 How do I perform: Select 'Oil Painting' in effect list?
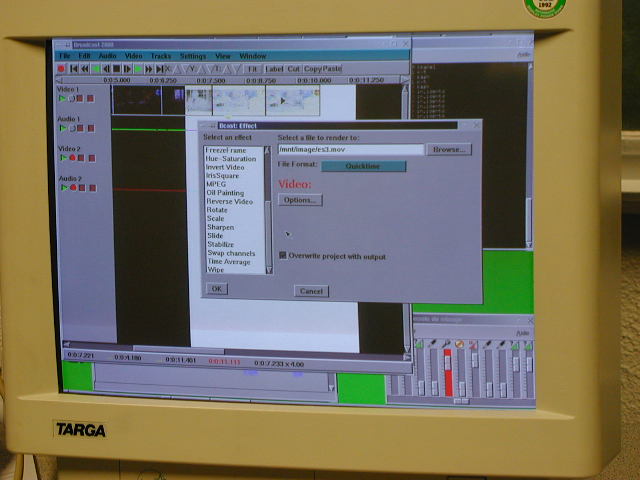tap(225, 193)
